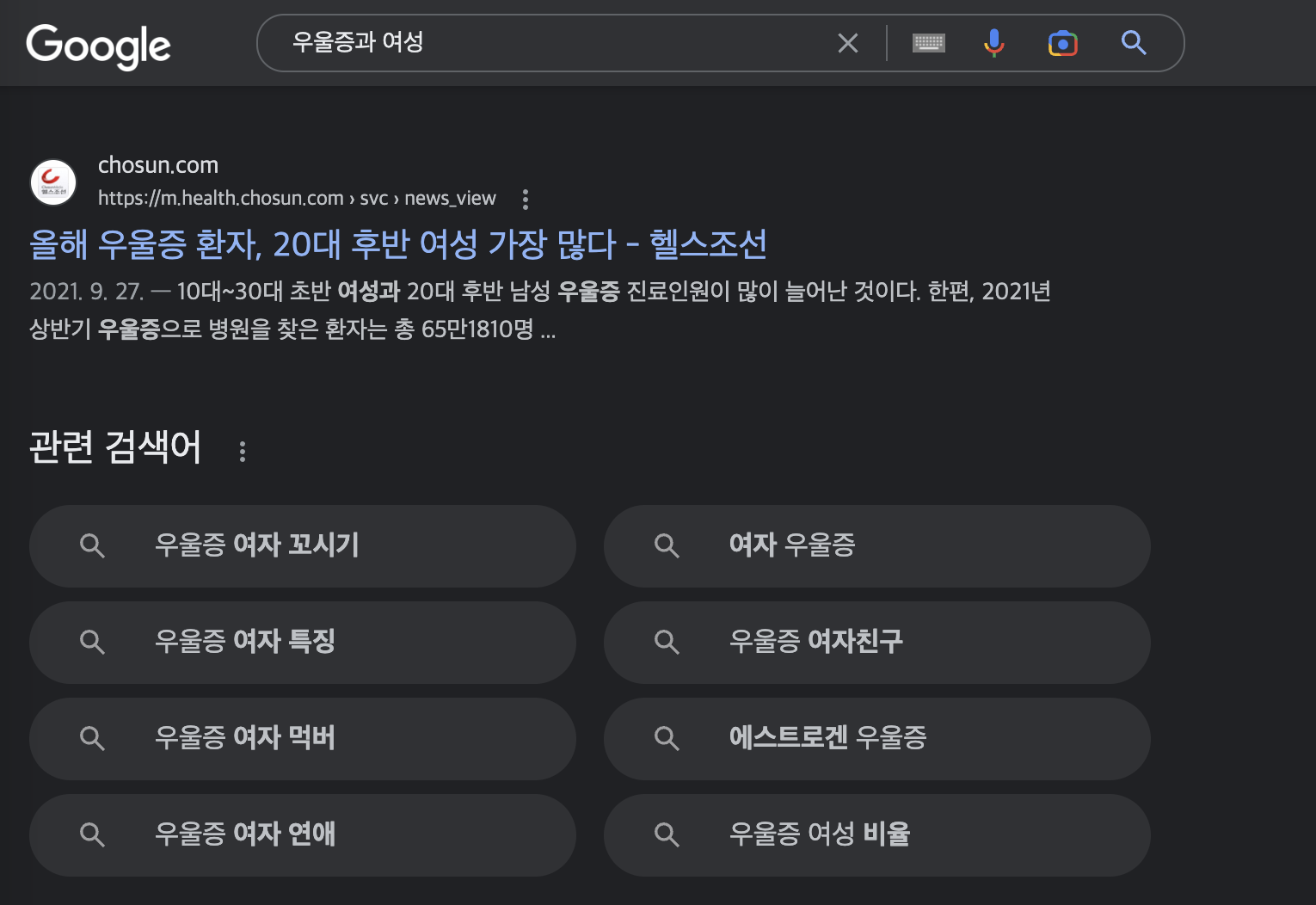Click magnifier icon beside 여자 우울증
Image resolution: width=1316 pixels, height=905 pixels.
(x=667, y=545)
